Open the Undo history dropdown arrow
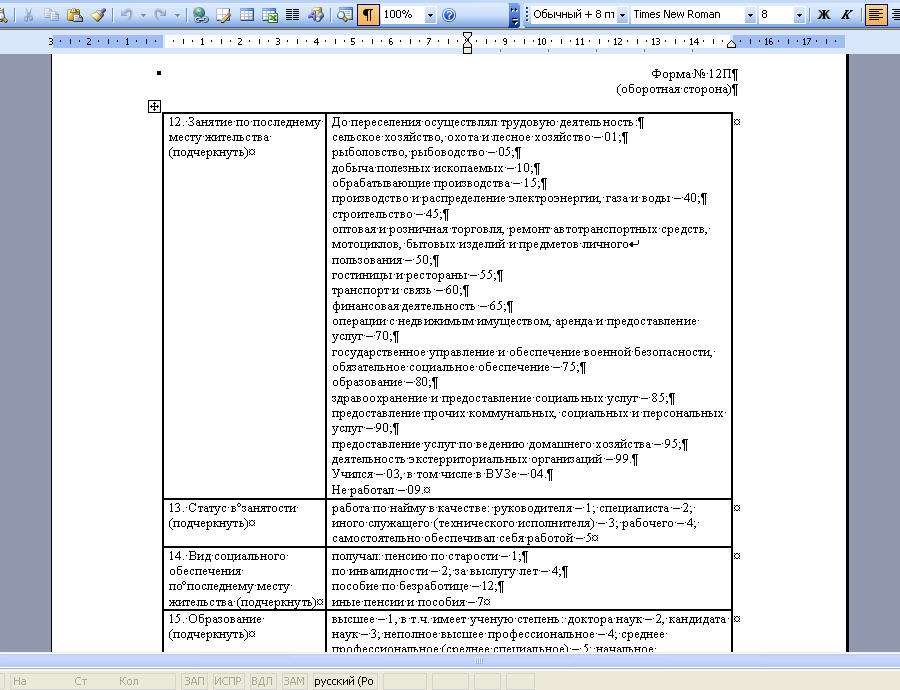Image resolution: width=900 pixels, height=690 pixels. click(143, 15)
